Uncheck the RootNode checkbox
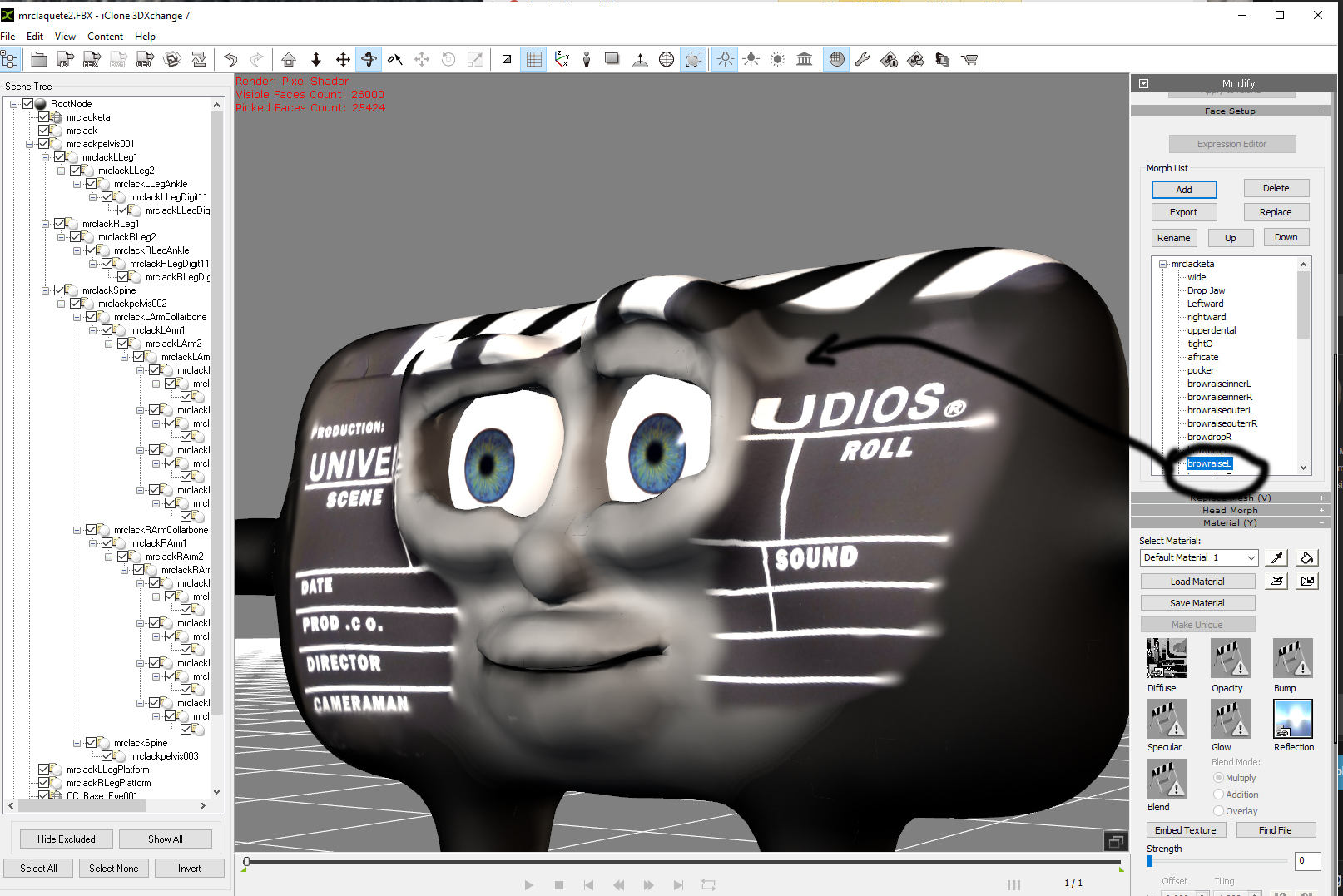The image size is (1343, 896). (x=27, y=104)
